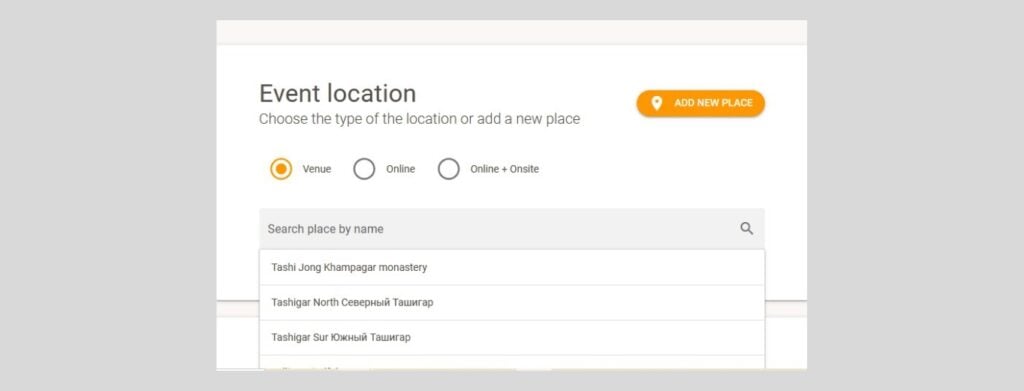Click empty area right of the radio options
This screenshot has height=391, width=1024.
point(653,169)
